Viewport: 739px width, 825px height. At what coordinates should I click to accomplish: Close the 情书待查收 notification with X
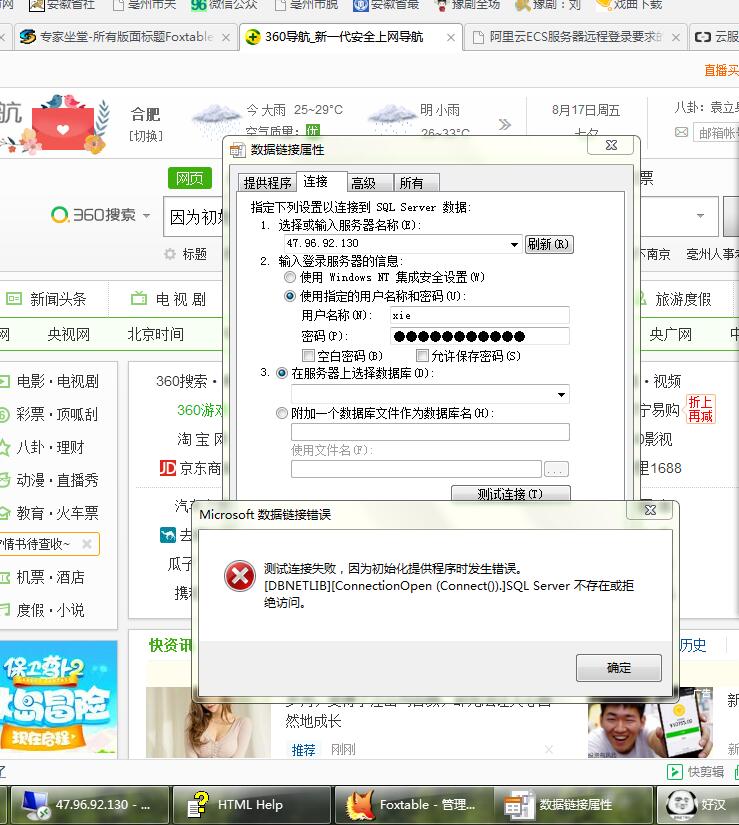coord(87,544)
